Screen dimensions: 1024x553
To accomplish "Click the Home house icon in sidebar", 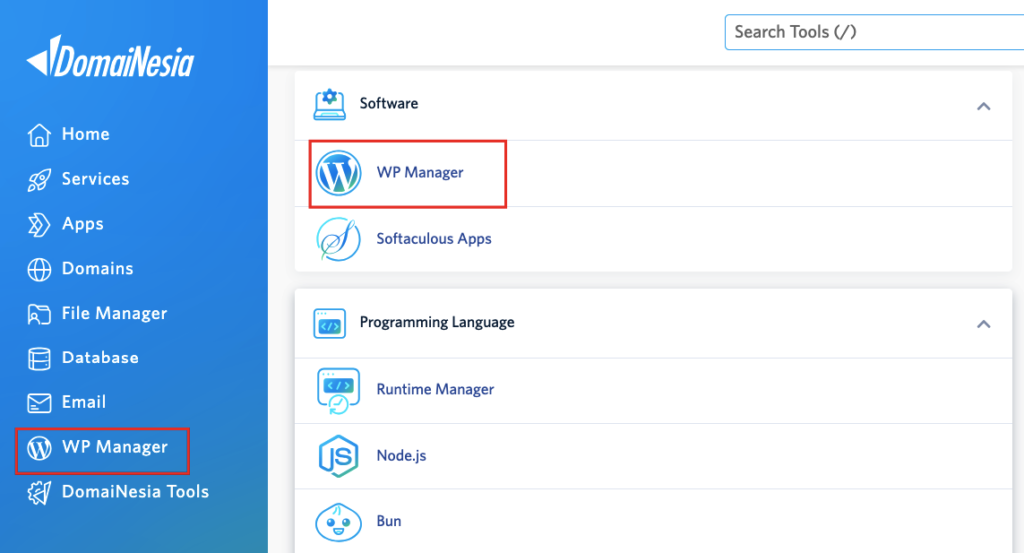I will click(39, 134).
